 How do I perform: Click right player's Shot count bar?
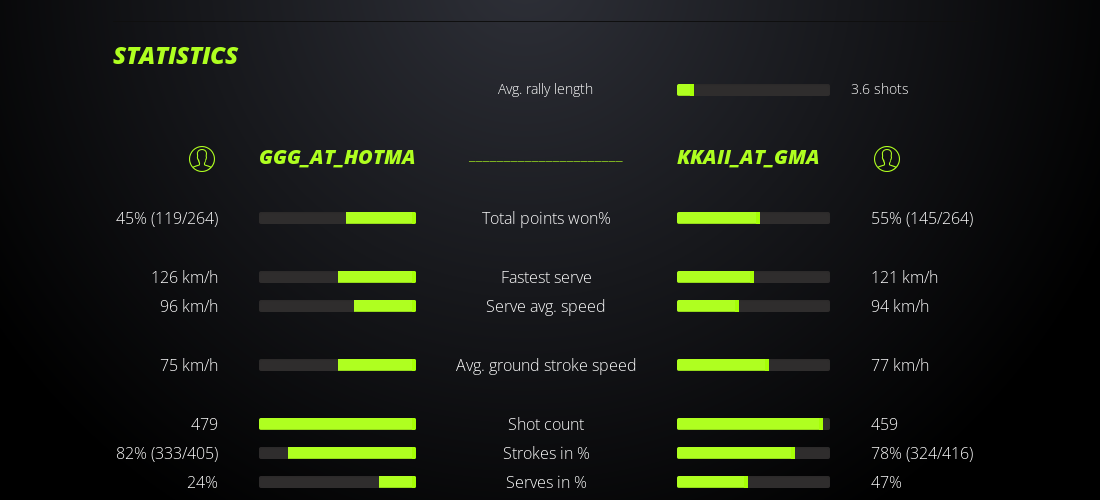pos(753,424)
